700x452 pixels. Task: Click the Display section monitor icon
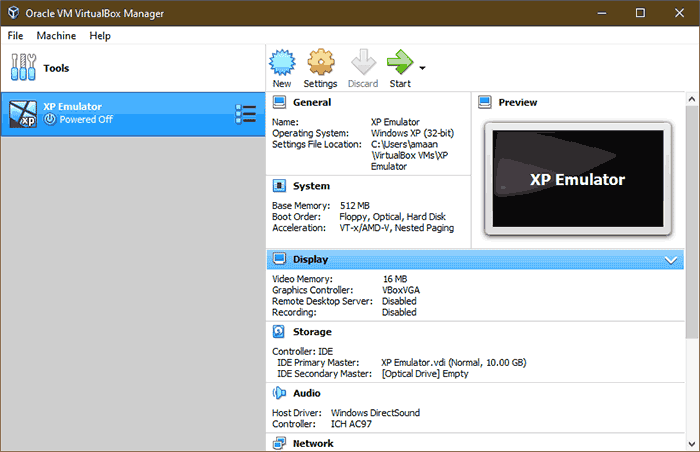[279, 259]
